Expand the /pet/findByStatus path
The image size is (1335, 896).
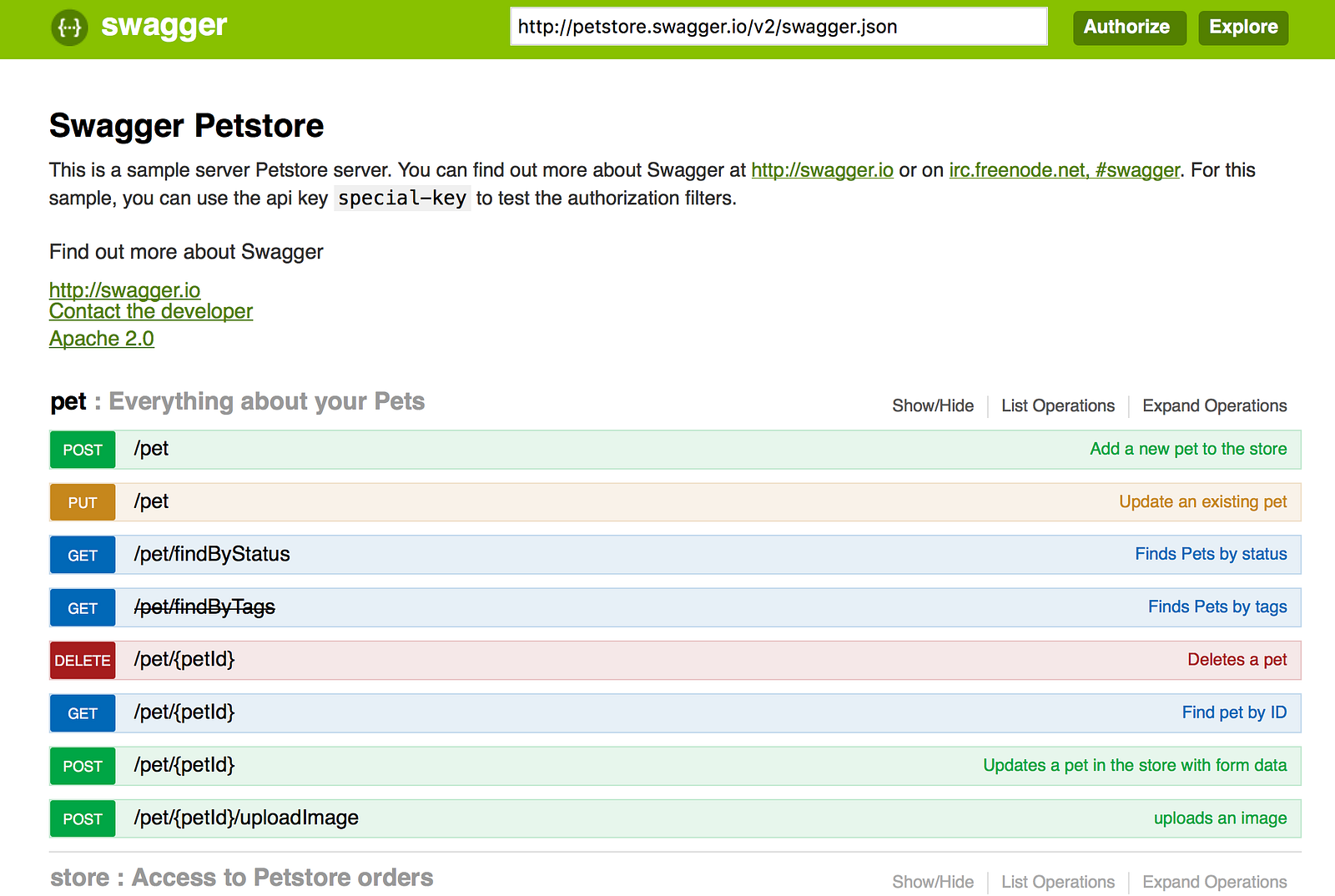tap(212, 554)
